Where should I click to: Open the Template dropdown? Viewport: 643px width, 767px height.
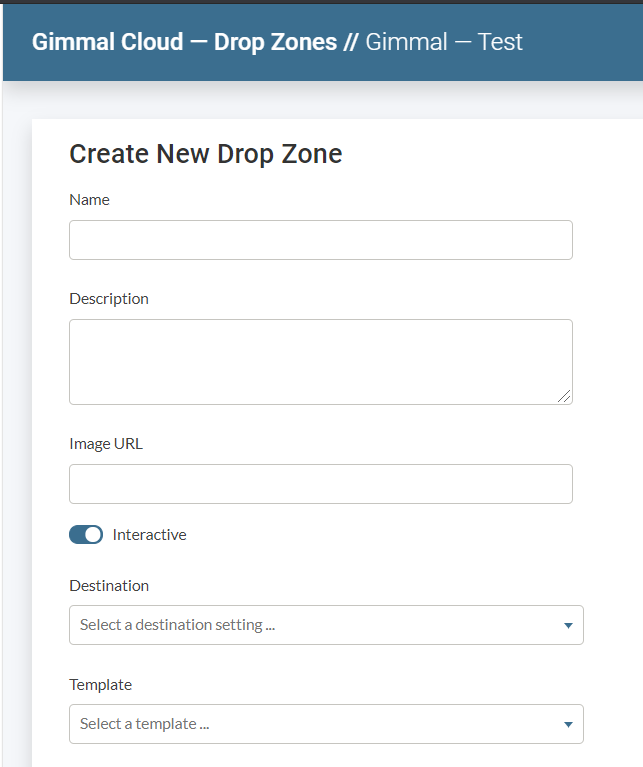[325, 724]
